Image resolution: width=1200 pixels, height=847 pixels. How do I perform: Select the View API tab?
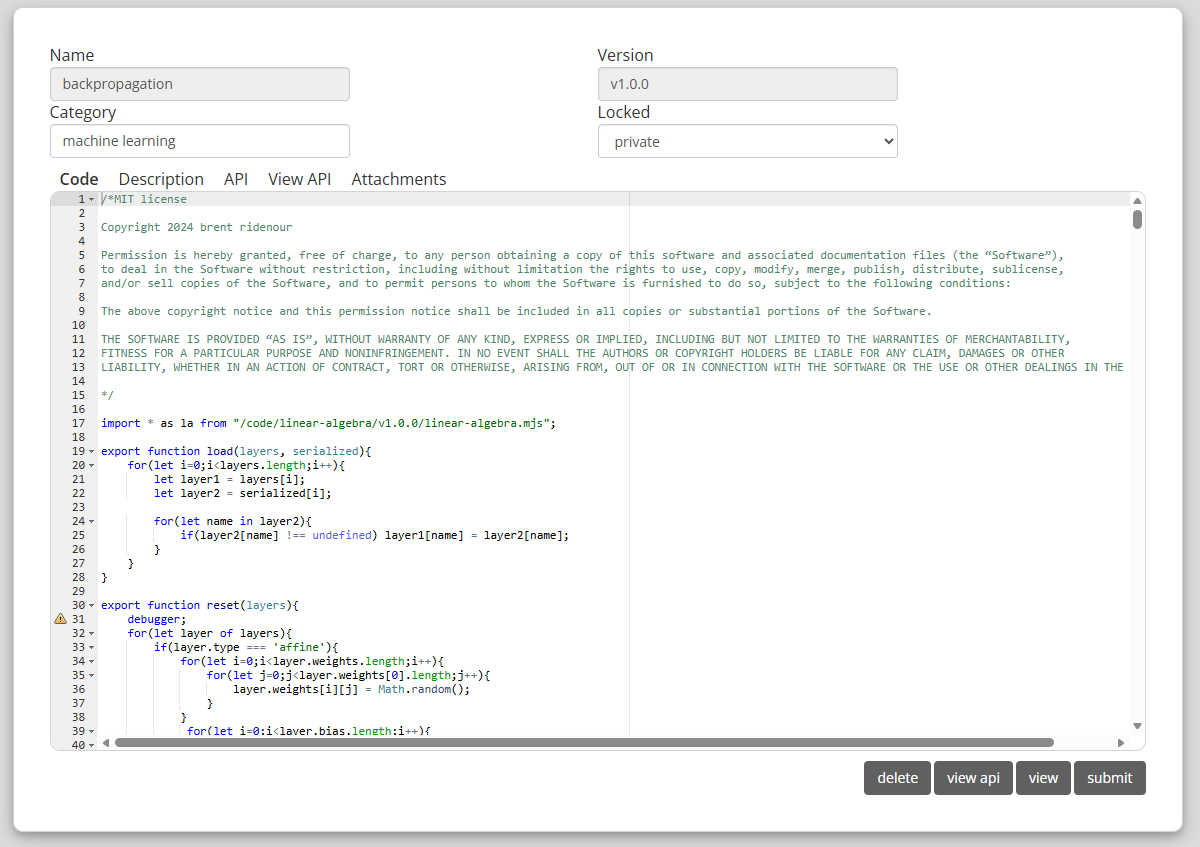[299, 179]
